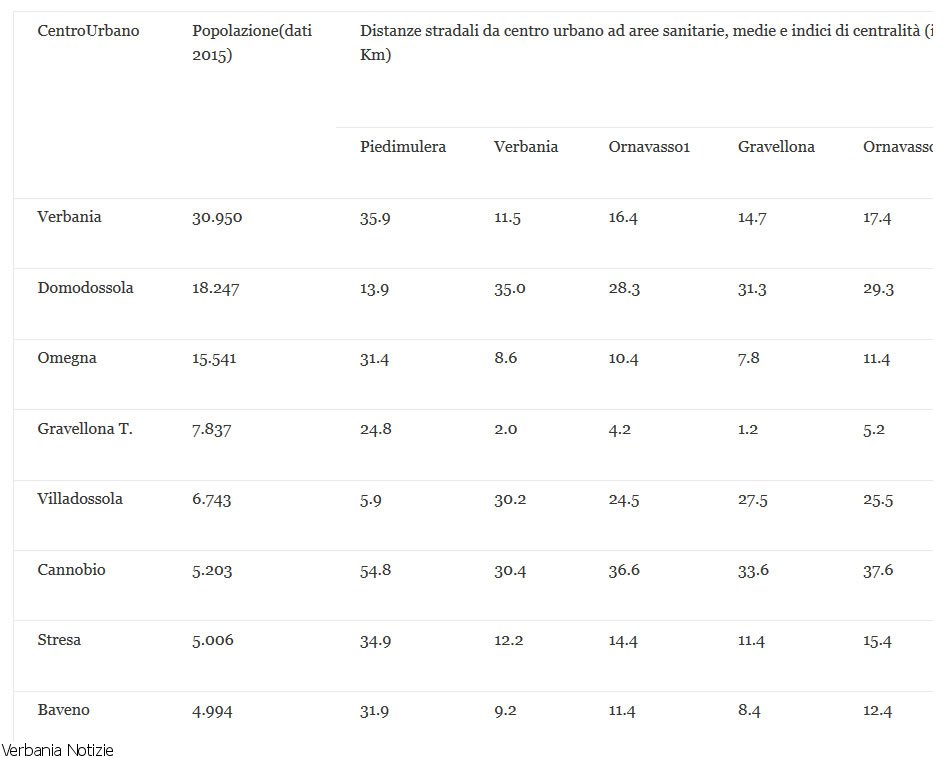The width and height of the screenshot is (951, 758).
Task: Click the Gravellona column header
Action: tap(776, 147)
